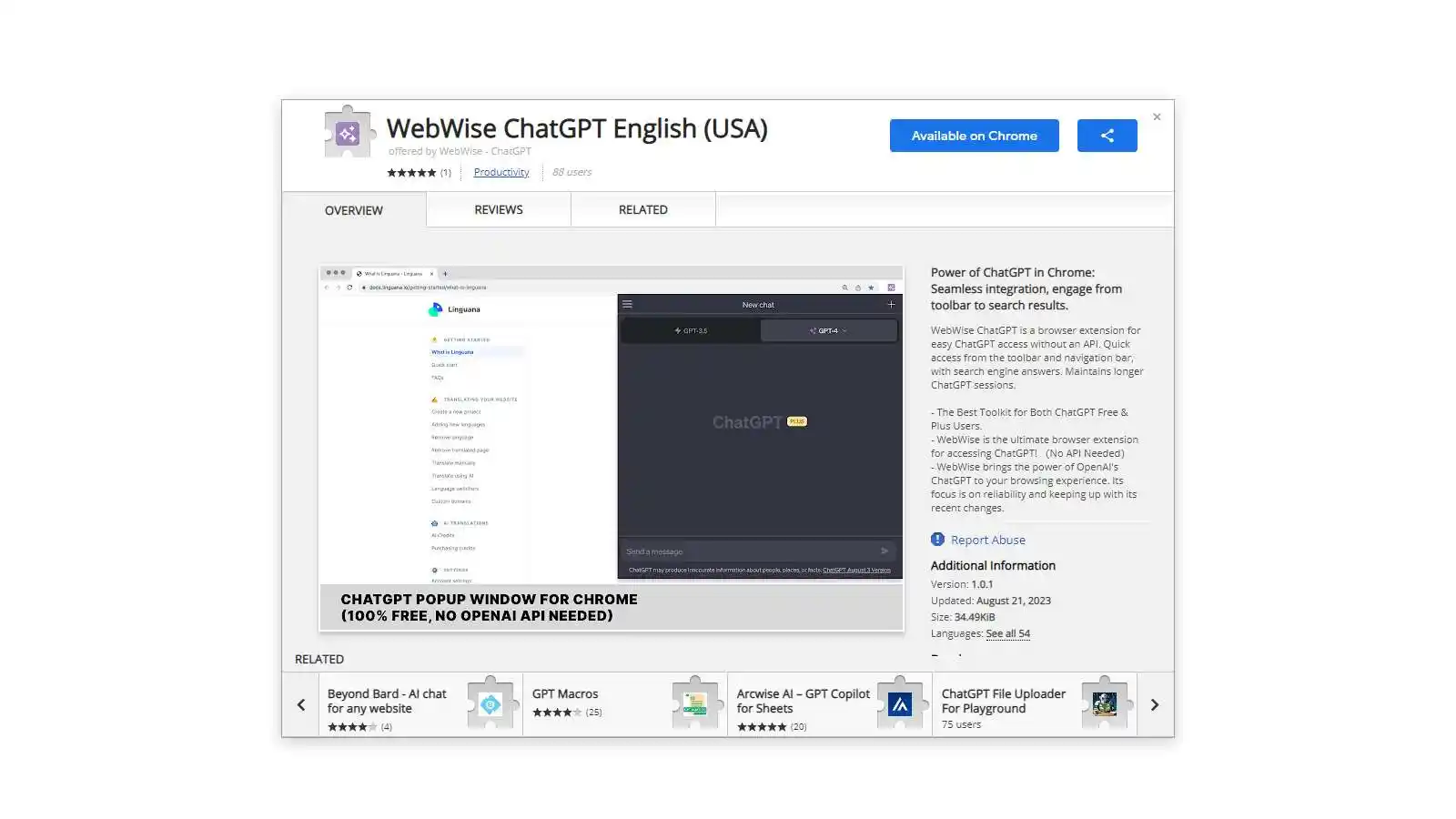
Task: Click the RELATED section label above the carousel
Action: [319, 659]
